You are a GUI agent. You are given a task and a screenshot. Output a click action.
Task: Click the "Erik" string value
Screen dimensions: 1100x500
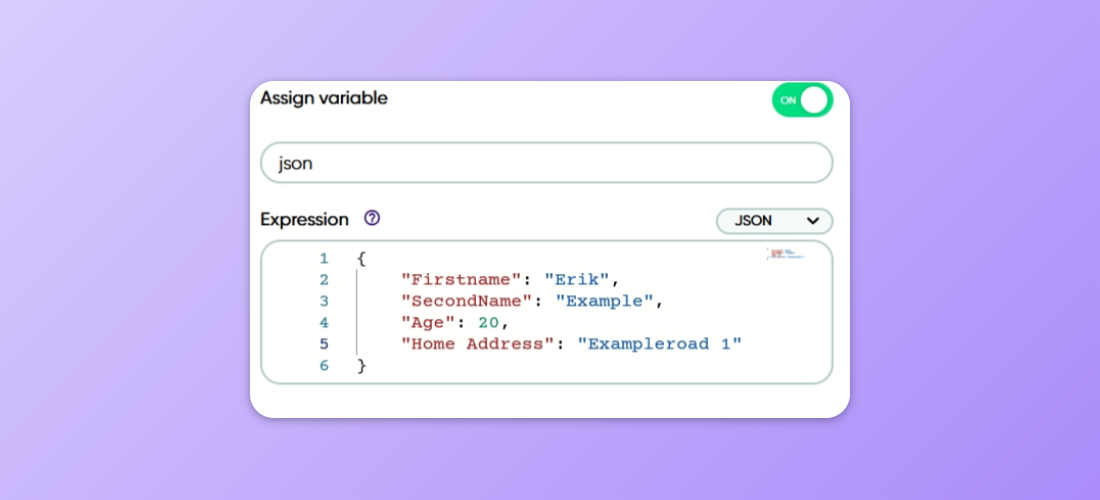click(x=577, y=280)
